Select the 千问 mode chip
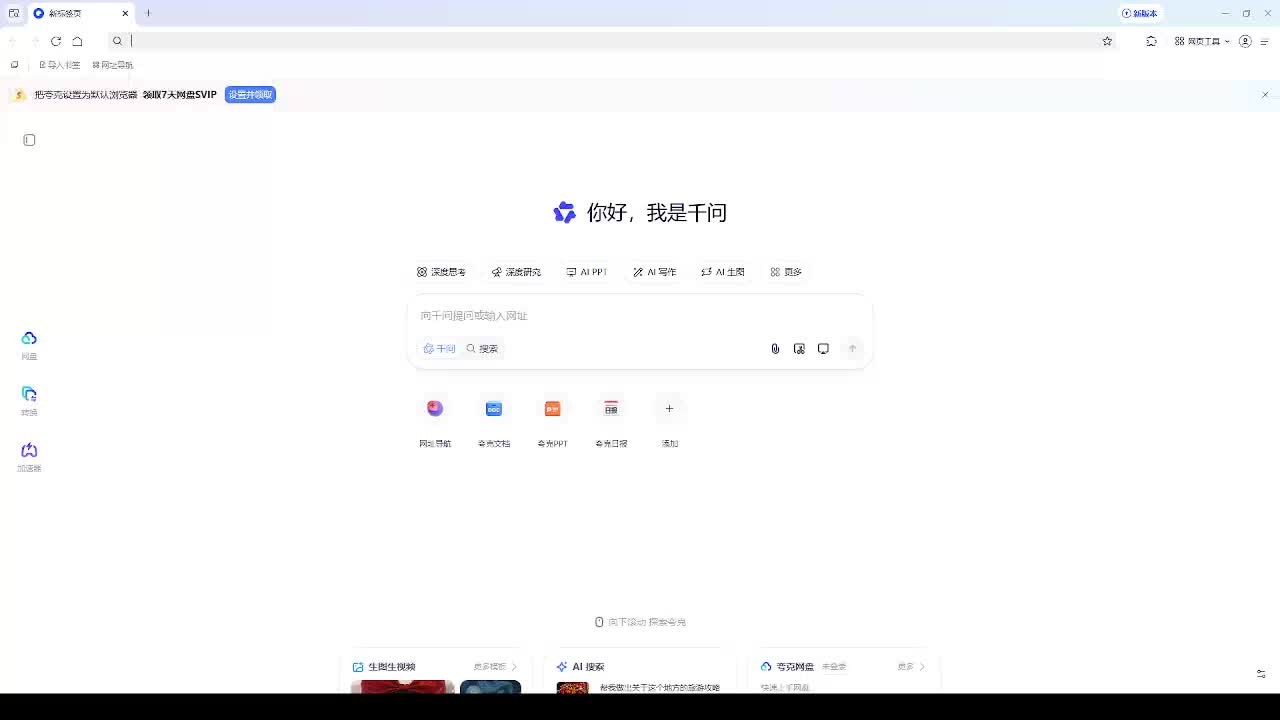 (439, 349)
